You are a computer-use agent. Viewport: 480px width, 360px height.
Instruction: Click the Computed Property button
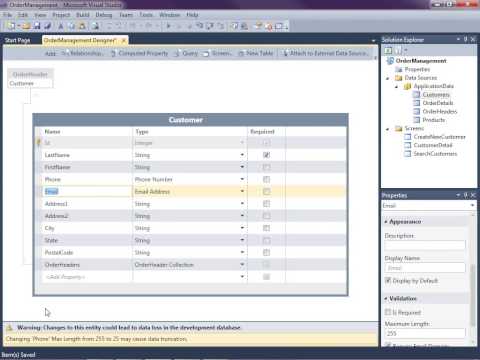coord(140,53)
